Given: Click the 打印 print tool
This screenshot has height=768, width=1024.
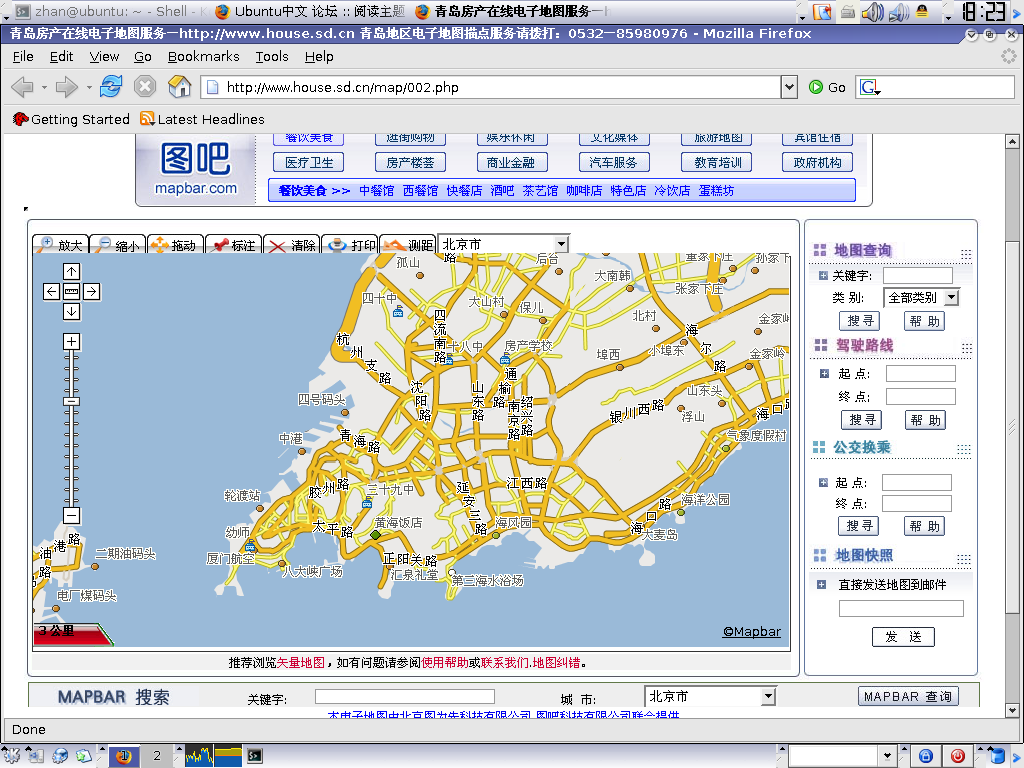Looking at the screenshot, I should (x=349, y=245).
